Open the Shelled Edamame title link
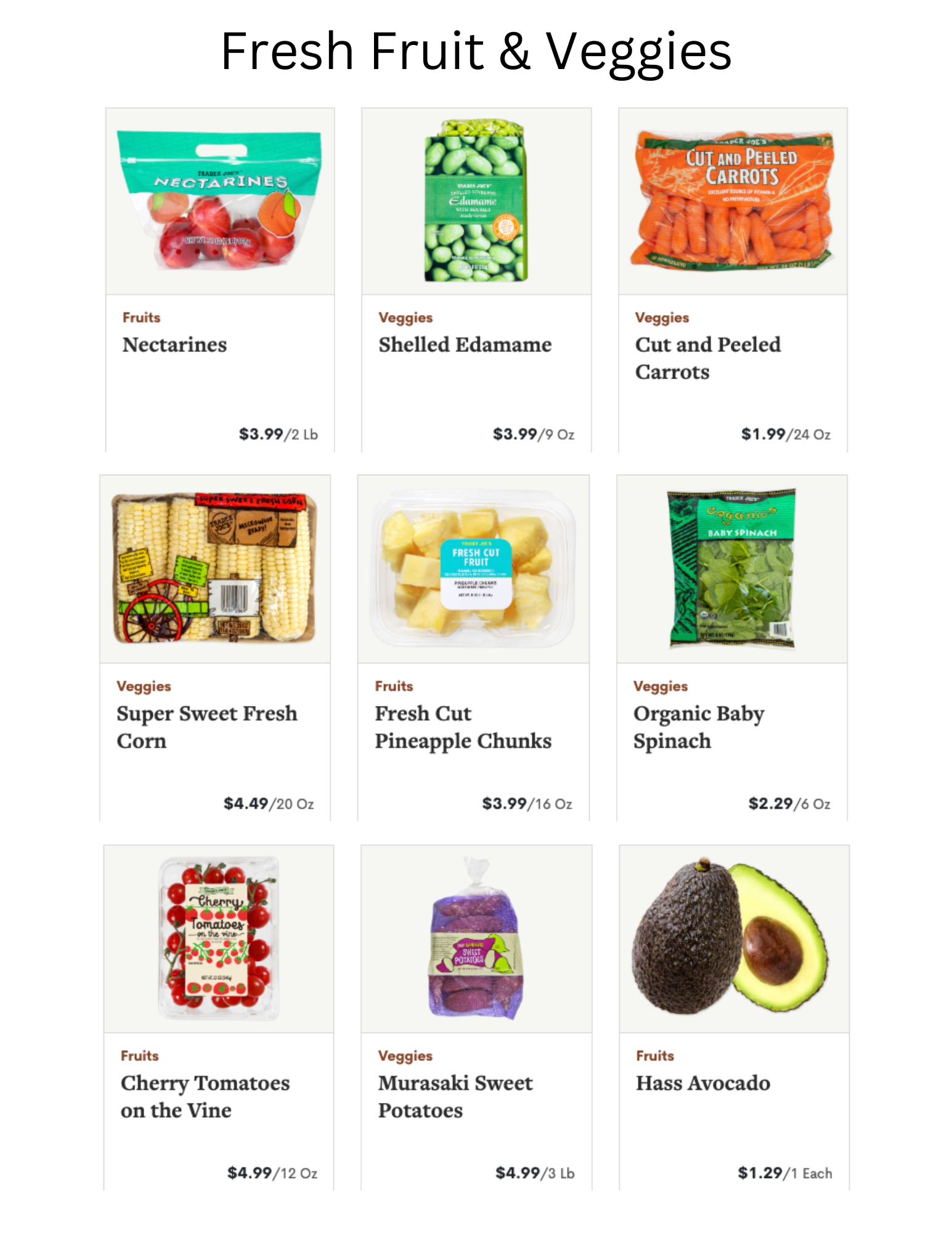Screen dimensions: 952x1233 pyautogui.click(x=465, y=345)
